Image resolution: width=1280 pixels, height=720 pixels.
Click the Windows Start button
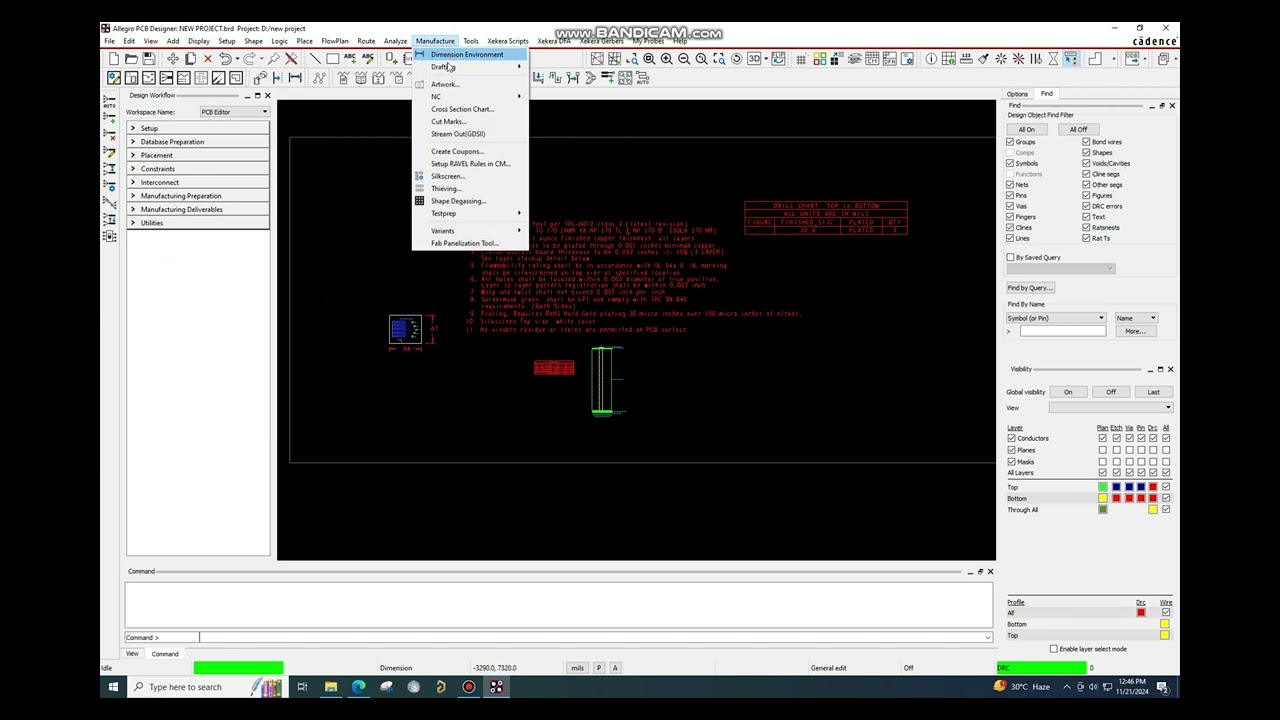(113, 687)
